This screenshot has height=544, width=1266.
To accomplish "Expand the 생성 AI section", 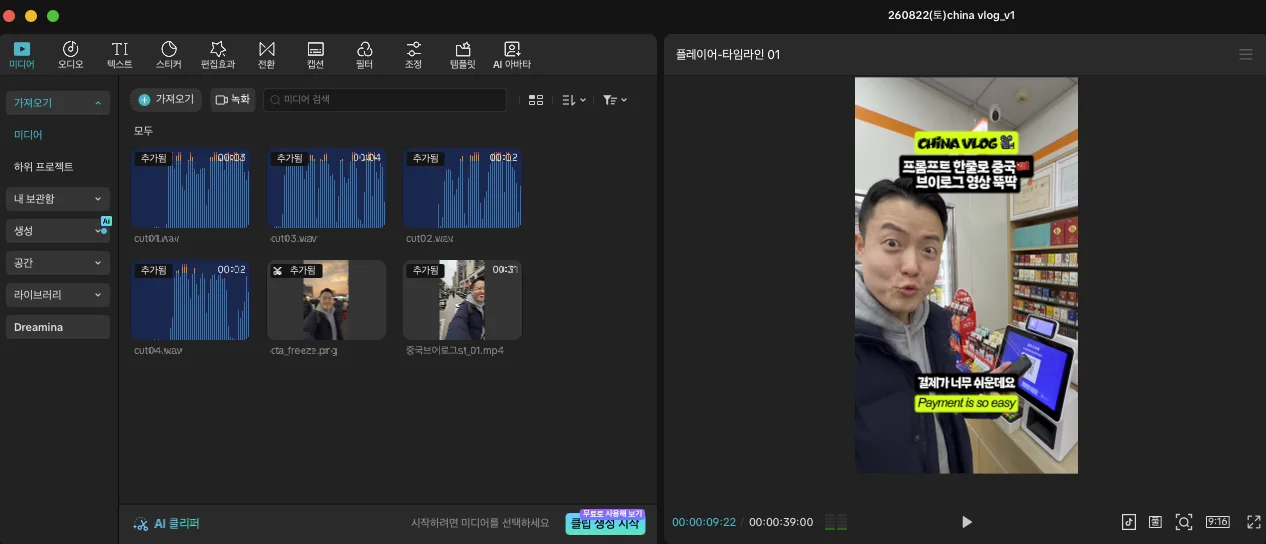I will click(x=57, y=231).
